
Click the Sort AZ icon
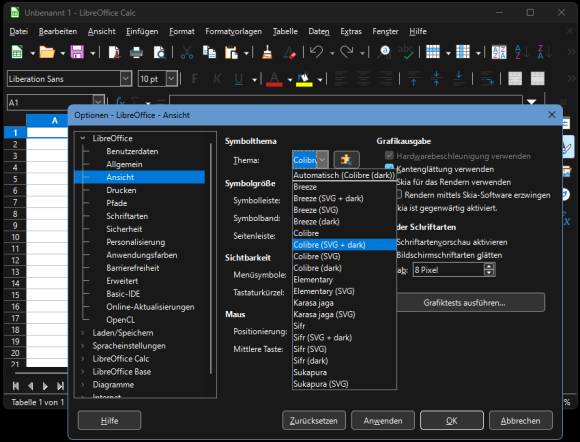499,52
